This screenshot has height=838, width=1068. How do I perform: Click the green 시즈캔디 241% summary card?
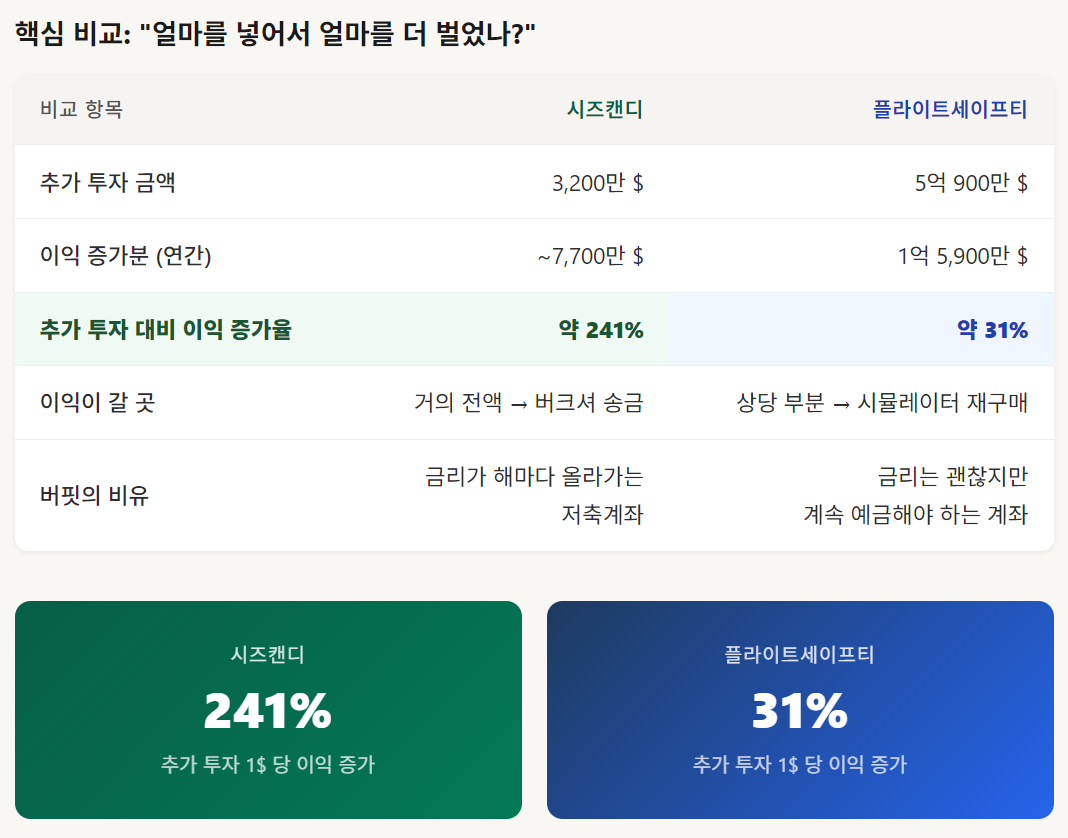pos(268,710)
